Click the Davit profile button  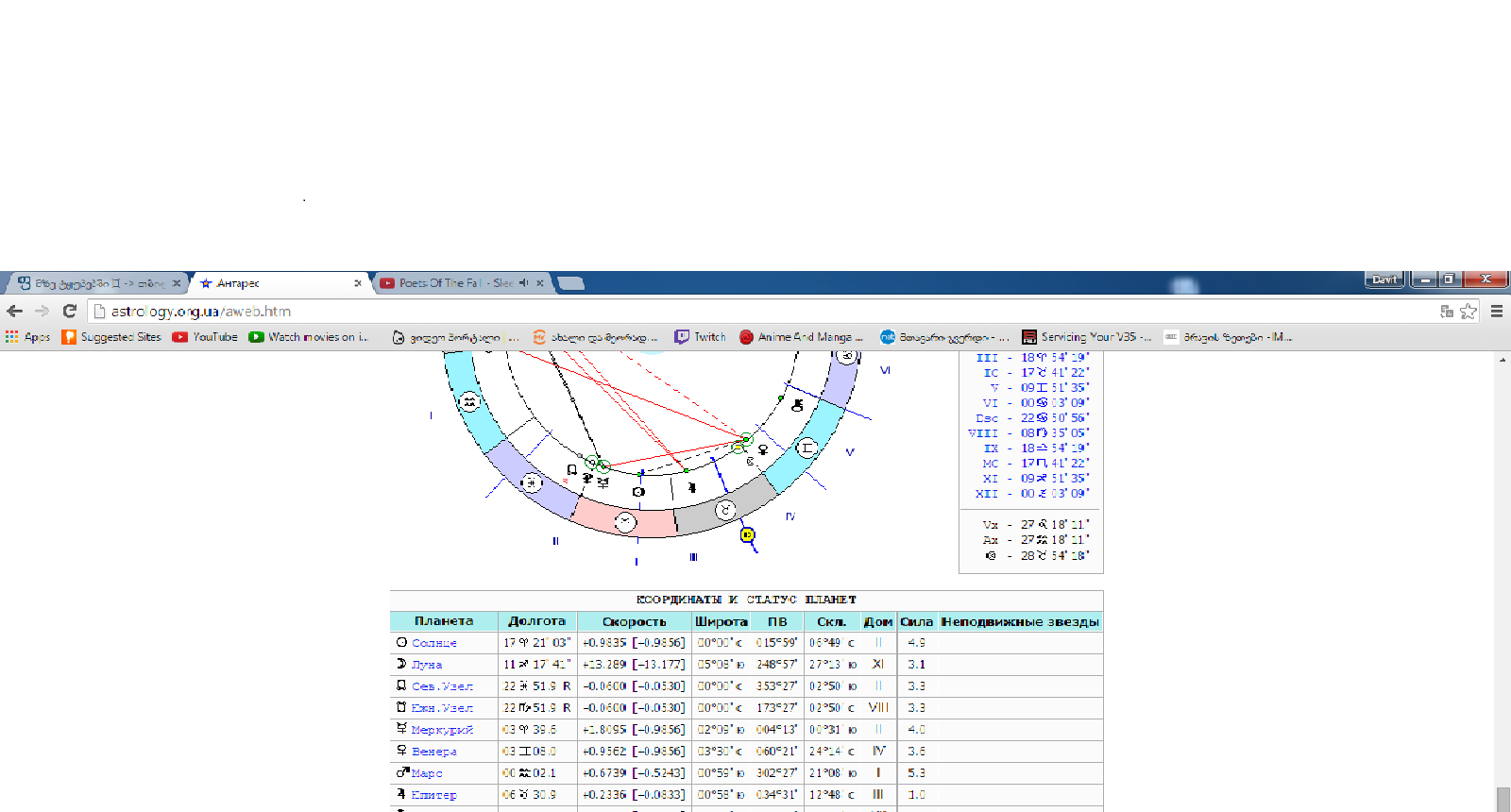1384,279
